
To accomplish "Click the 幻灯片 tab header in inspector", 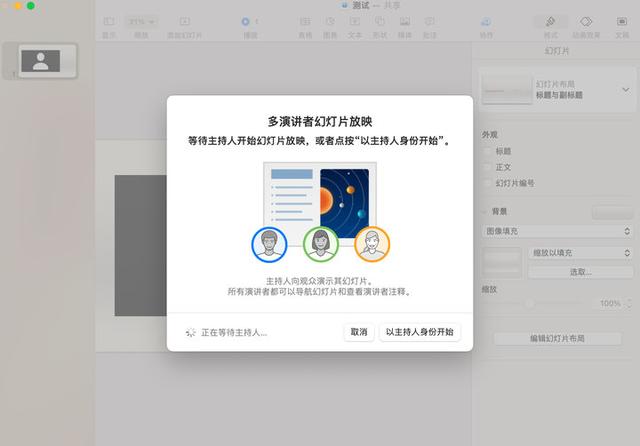I will point(557,51).
